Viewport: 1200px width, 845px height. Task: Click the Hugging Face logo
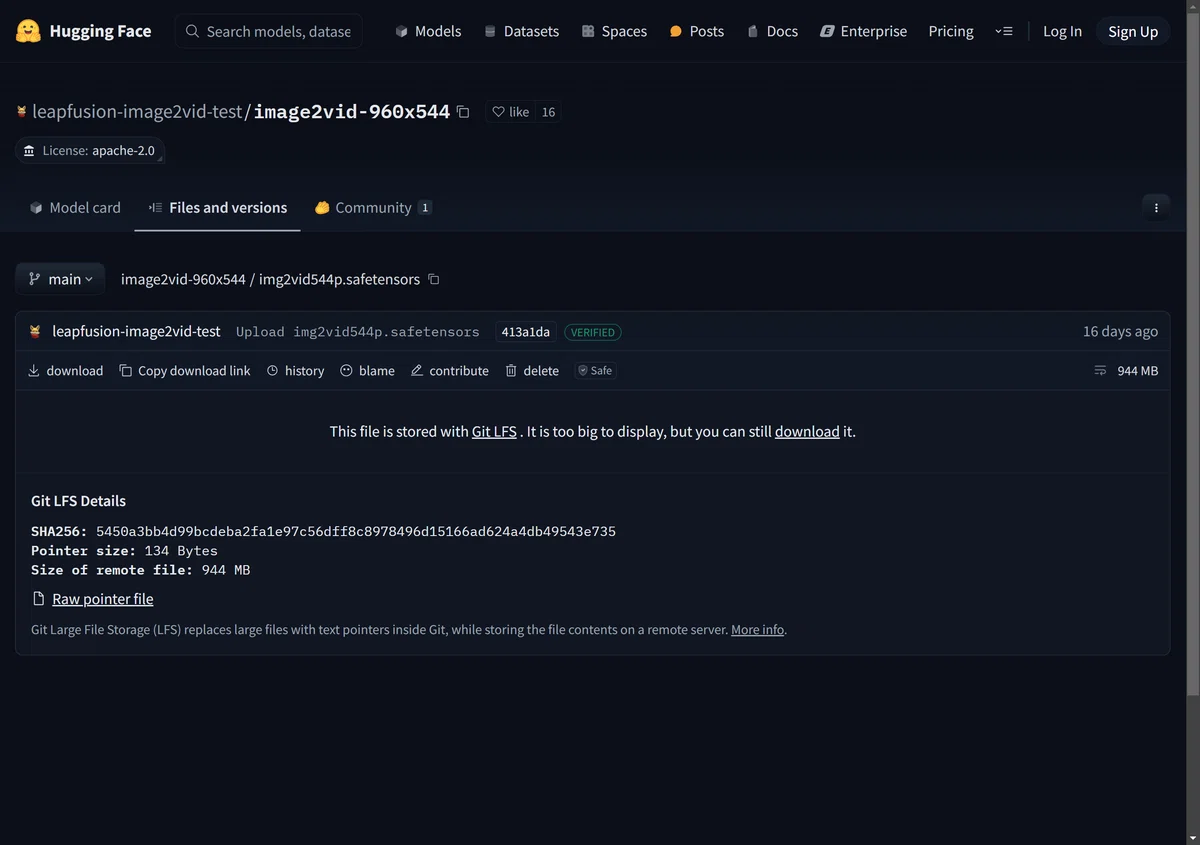coord(83,31)
